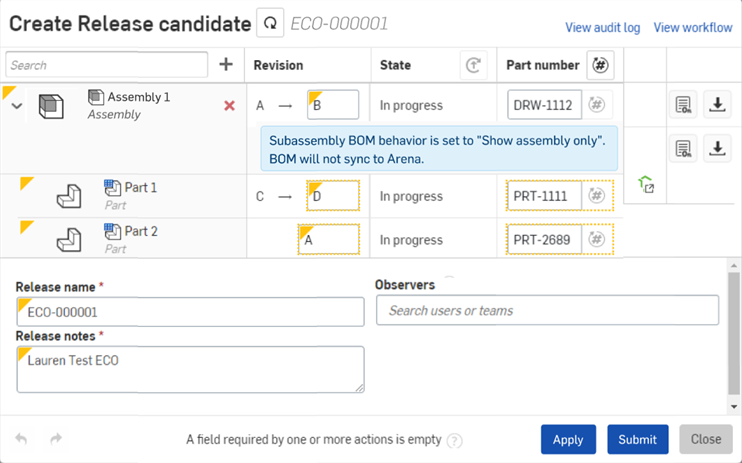Open the View workflow link
The width and height of the screenshot is (742, 463).
693,28
